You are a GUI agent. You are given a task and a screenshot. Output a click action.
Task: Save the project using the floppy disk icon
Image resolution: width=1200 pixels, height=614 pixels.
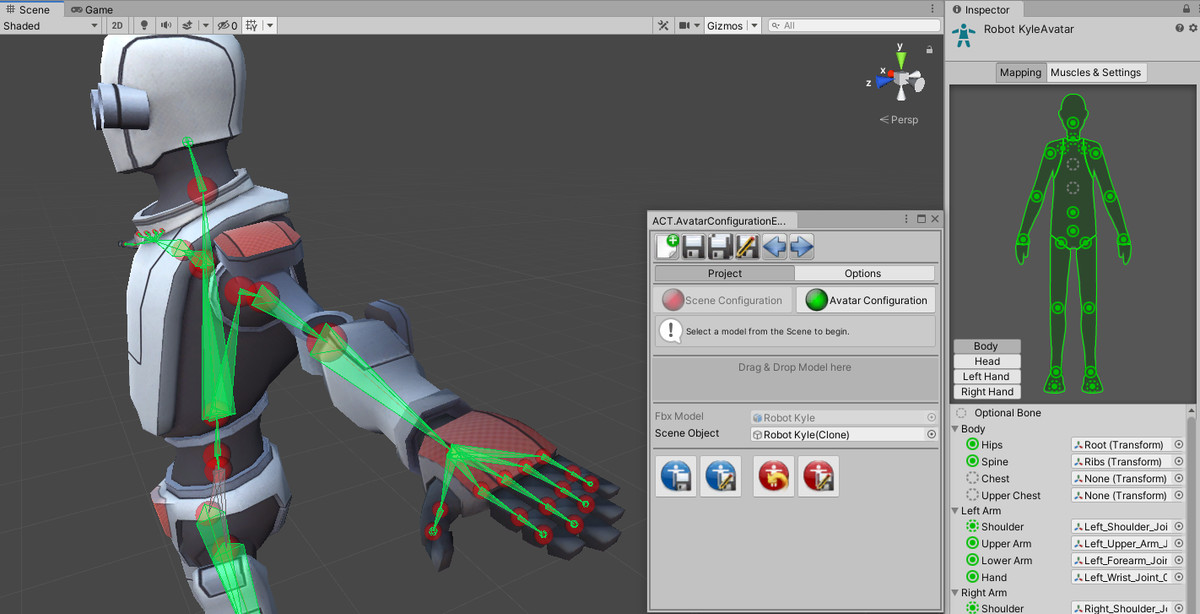[691, 246]
